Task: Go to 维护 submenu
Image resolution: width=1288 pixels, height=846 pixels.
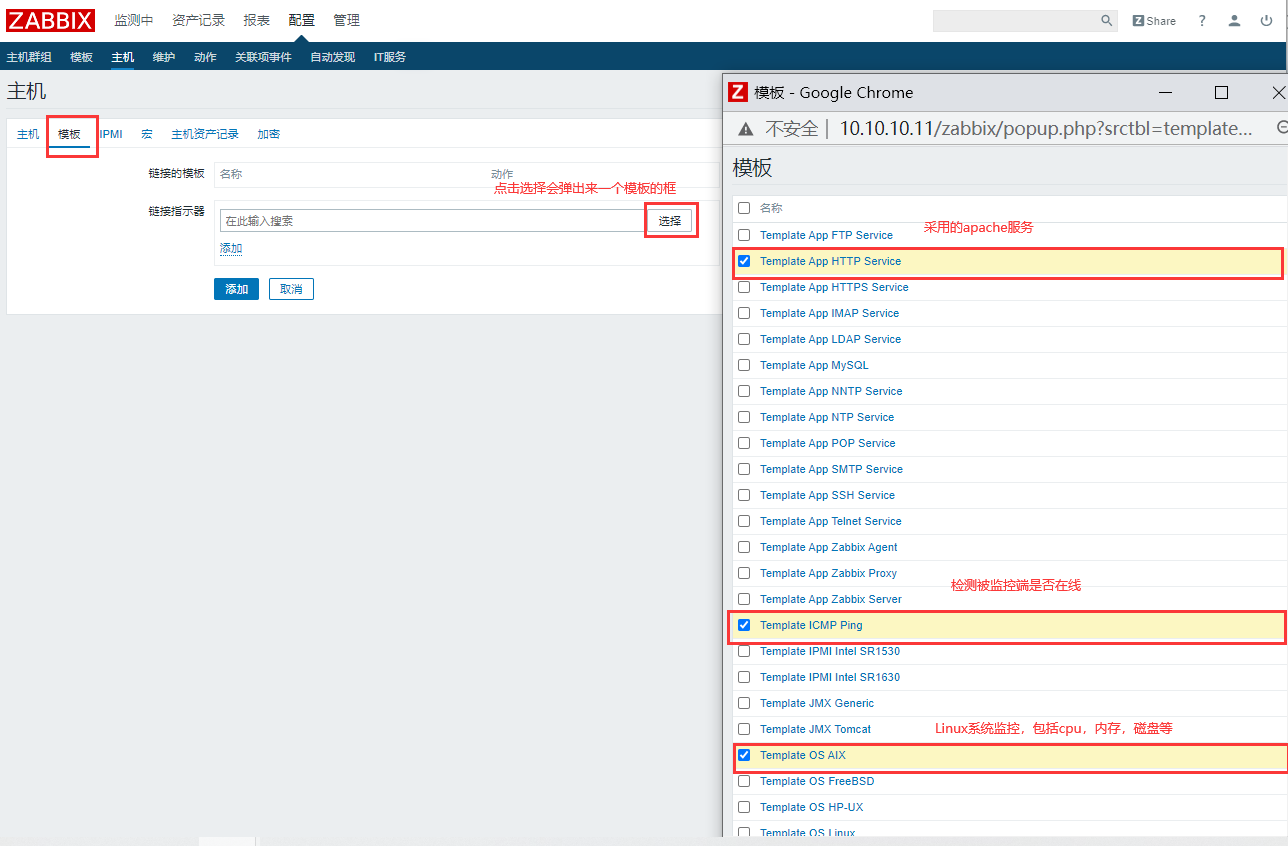Action: point(164,57)
